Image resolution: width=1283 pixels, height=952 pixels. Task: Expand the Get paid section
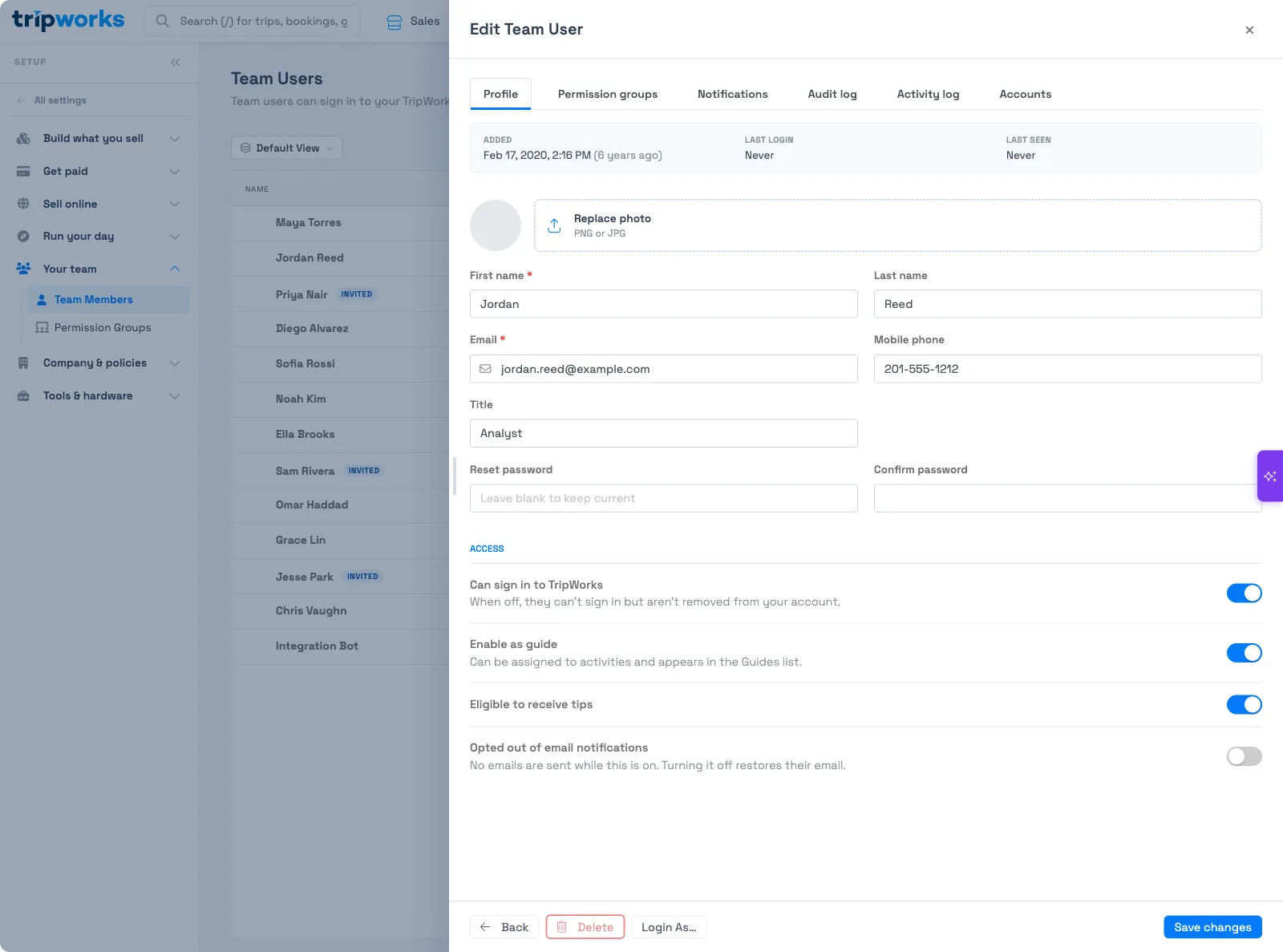tap(175, 172)
